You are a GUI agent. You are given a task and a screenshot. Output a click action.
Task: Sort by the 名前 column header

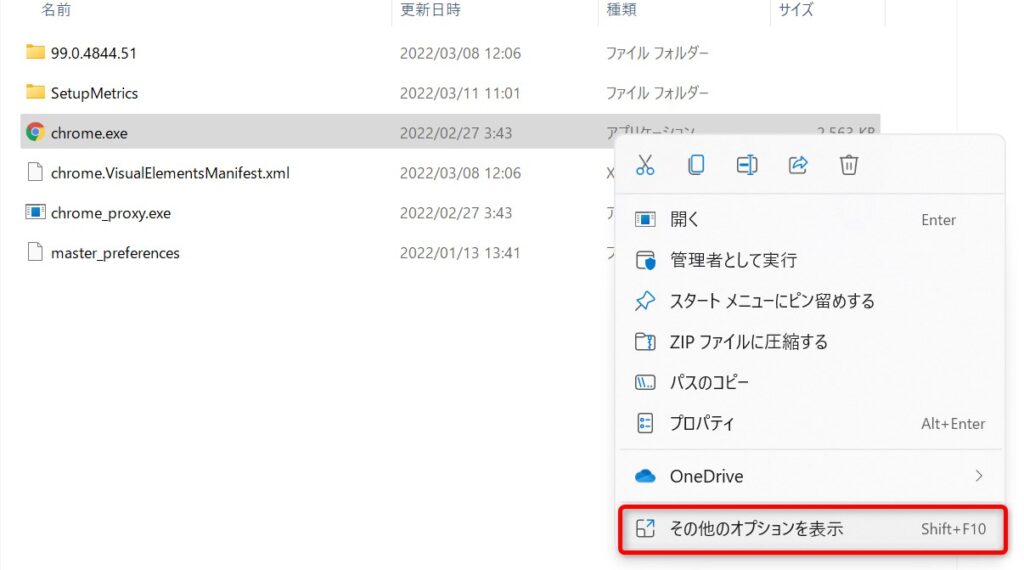coord(56,10)
